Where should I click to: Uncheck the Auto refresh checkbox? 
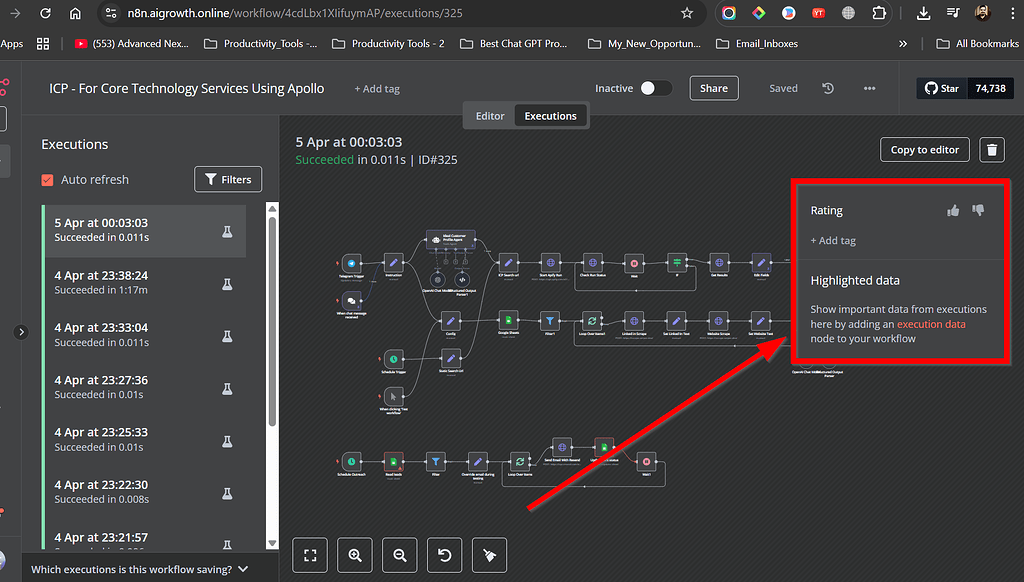47,180
